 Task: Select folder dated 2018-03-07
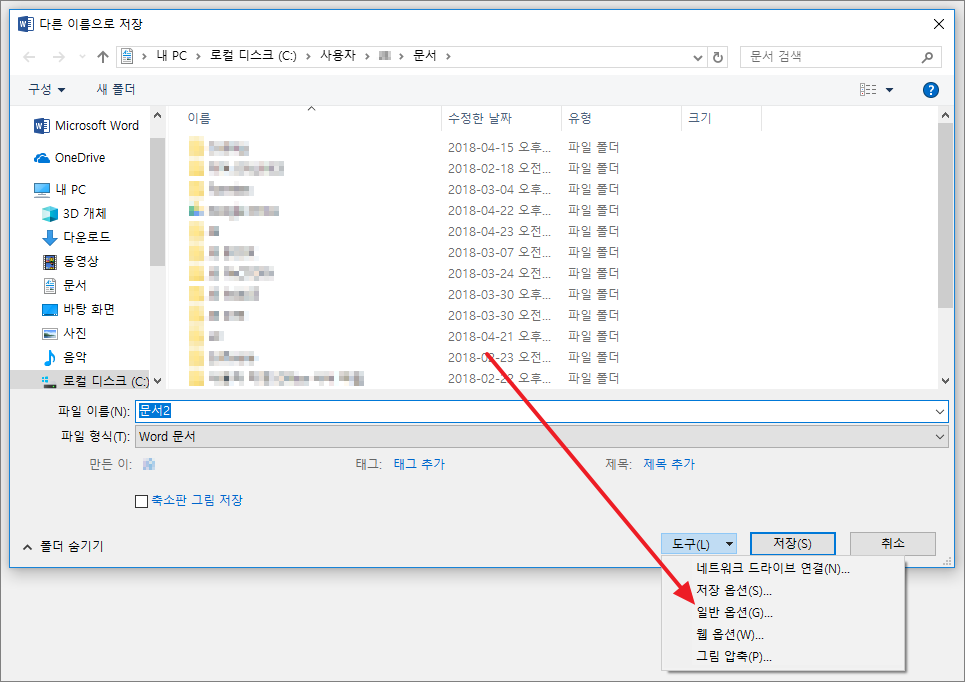tap(403, 252)
